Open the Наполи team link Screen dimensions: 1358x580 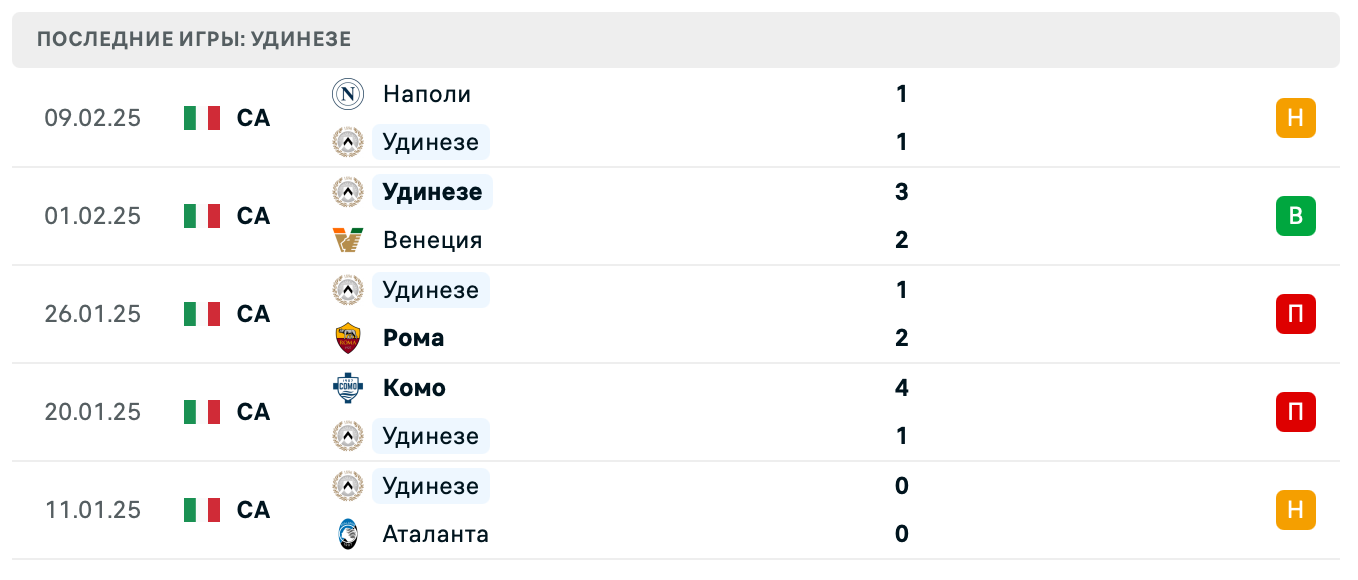[x=427, y=94]
